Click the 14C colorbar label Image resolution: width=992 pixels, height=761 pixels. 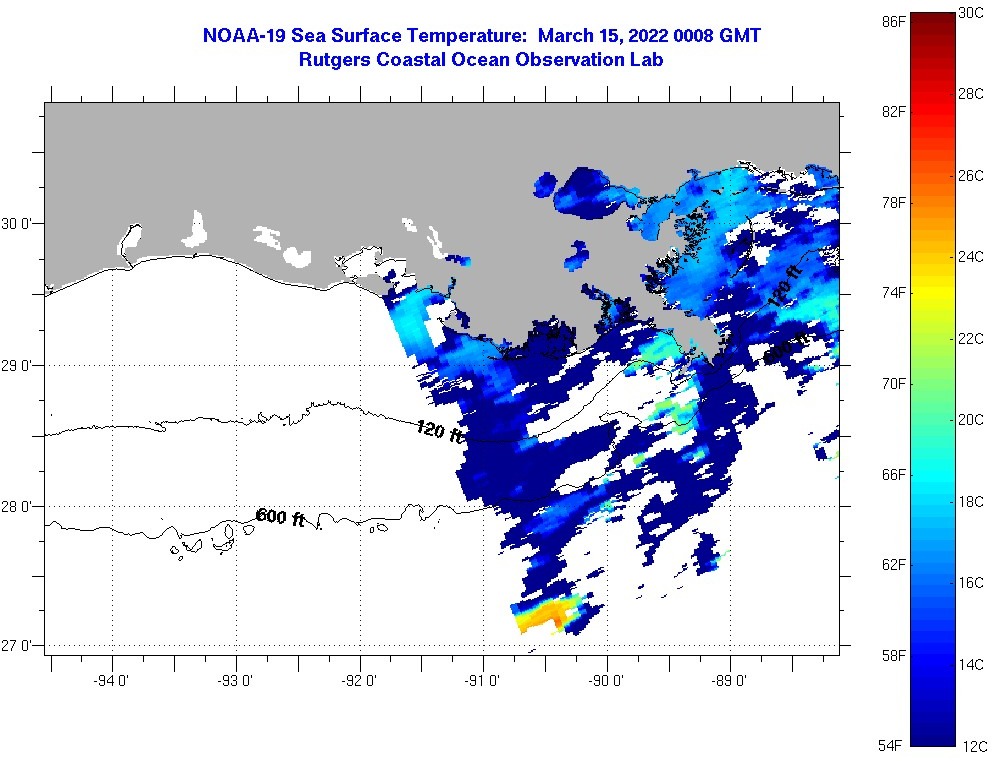[971, 664]
